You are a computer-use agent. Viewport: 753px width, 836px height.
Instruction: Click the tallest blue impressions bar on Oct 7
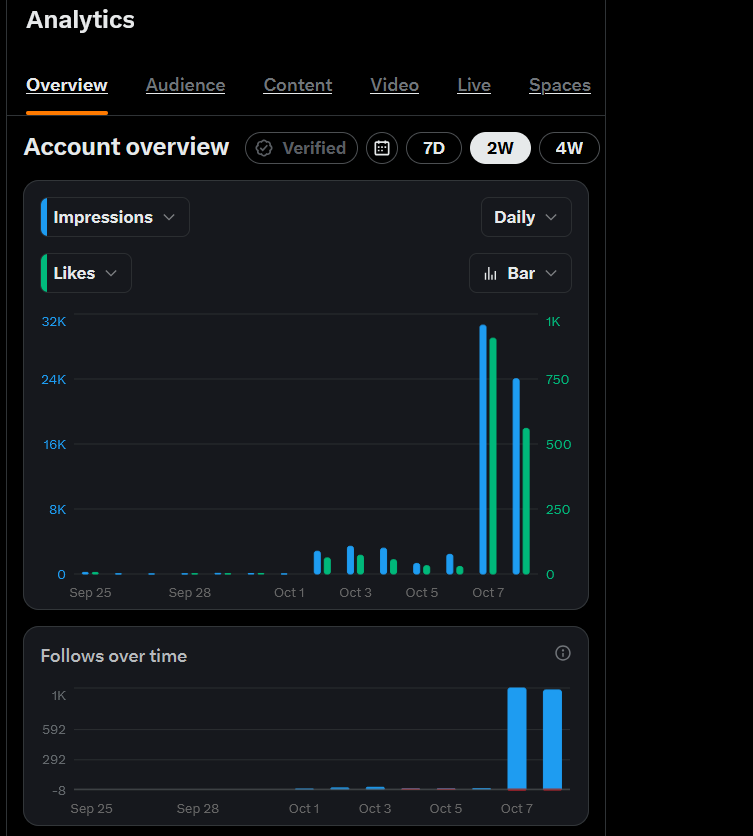click(483, 449)
